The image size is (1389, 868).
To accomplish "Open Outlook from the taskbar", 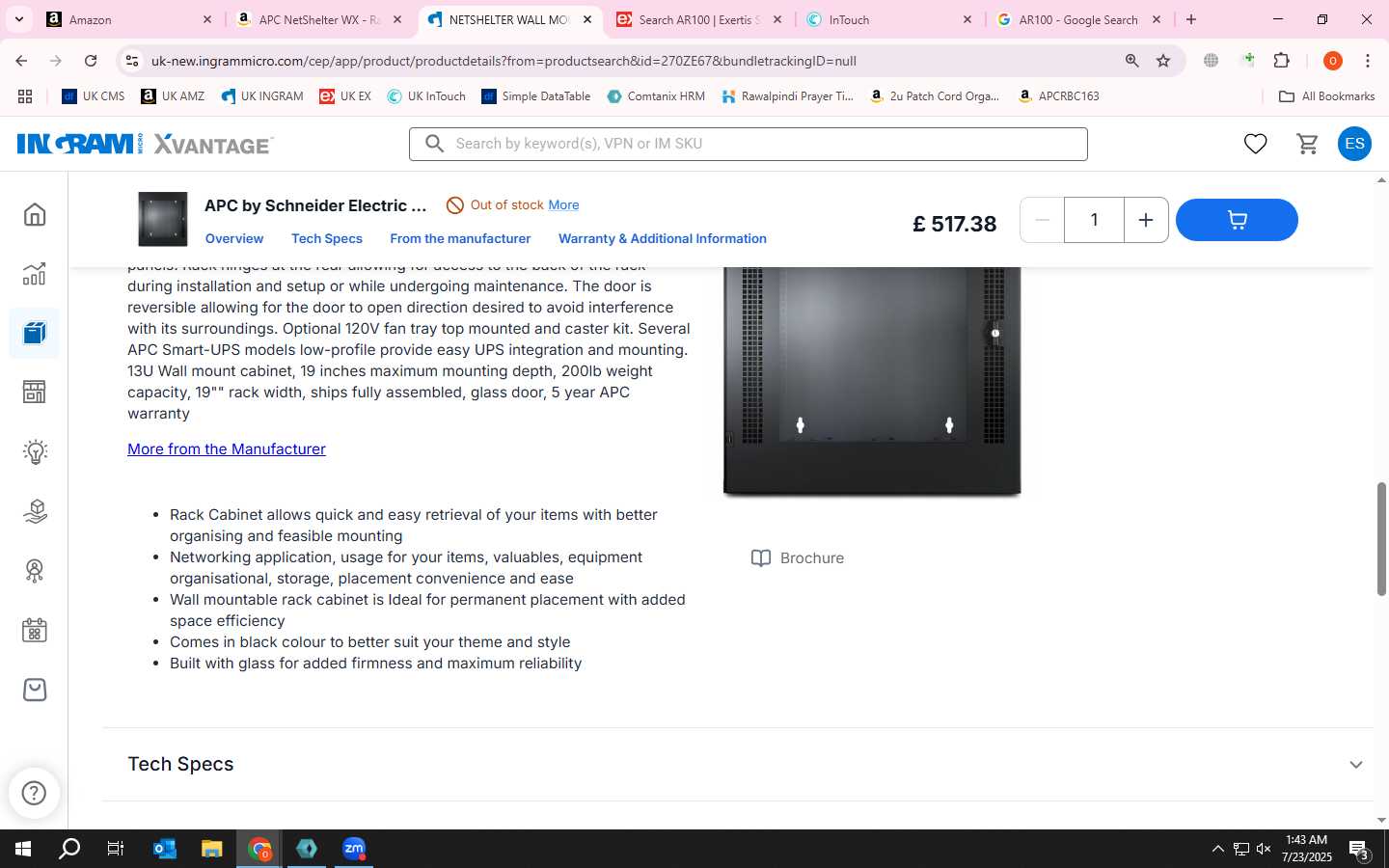I will (x=165, y=849).
